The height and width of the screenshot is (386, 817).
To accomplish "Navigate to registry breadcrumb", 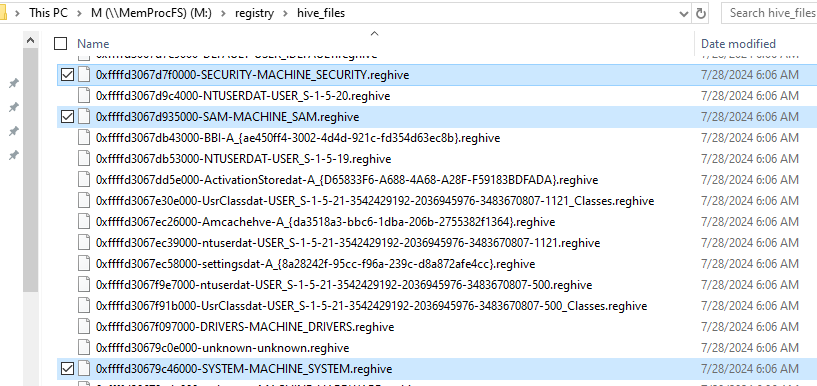I will (x=254, y=13).
